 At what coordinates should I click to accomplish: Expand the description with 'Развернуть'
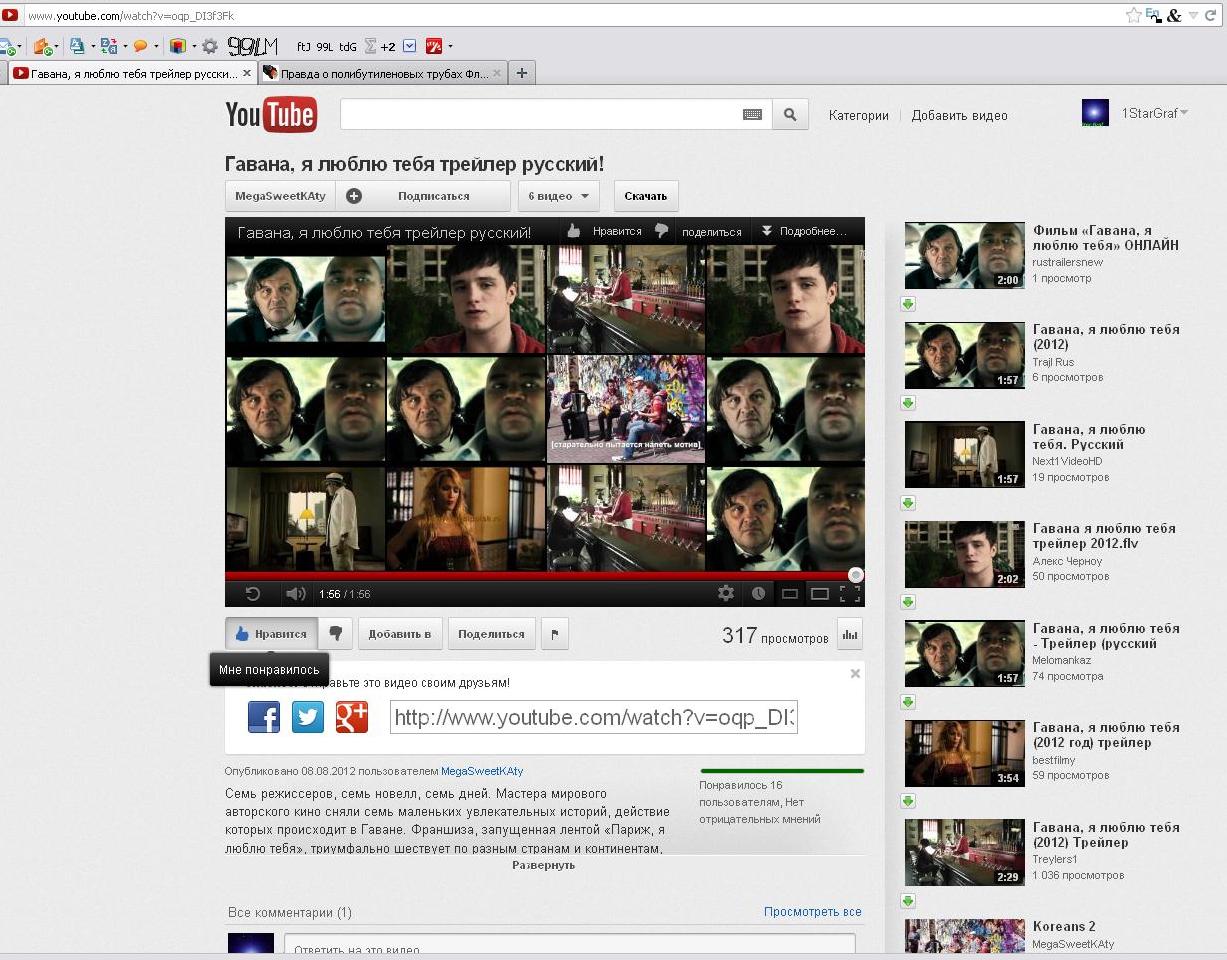[x=543, y=865]
